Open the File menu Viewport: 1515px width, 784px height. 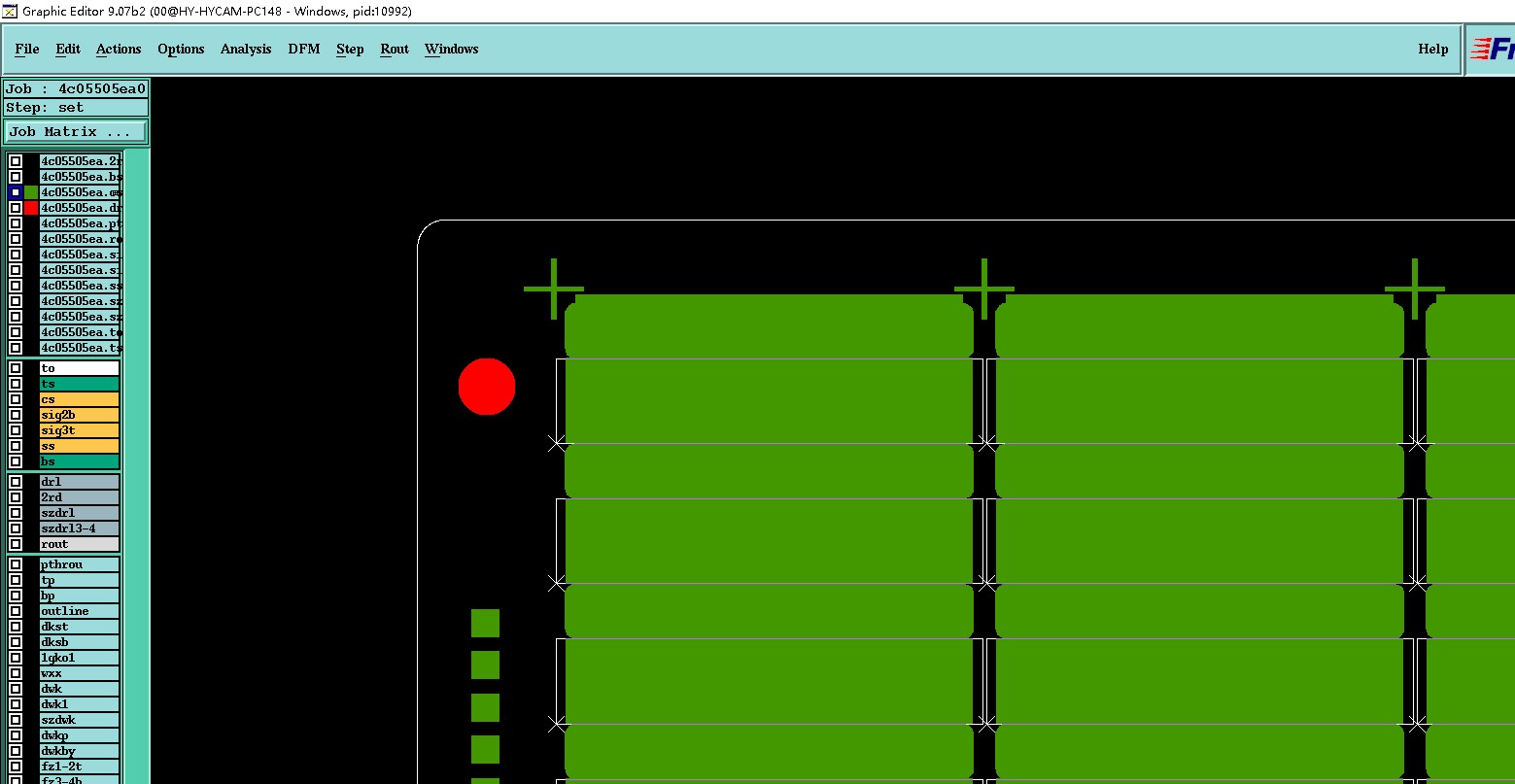tap(27, 49)
